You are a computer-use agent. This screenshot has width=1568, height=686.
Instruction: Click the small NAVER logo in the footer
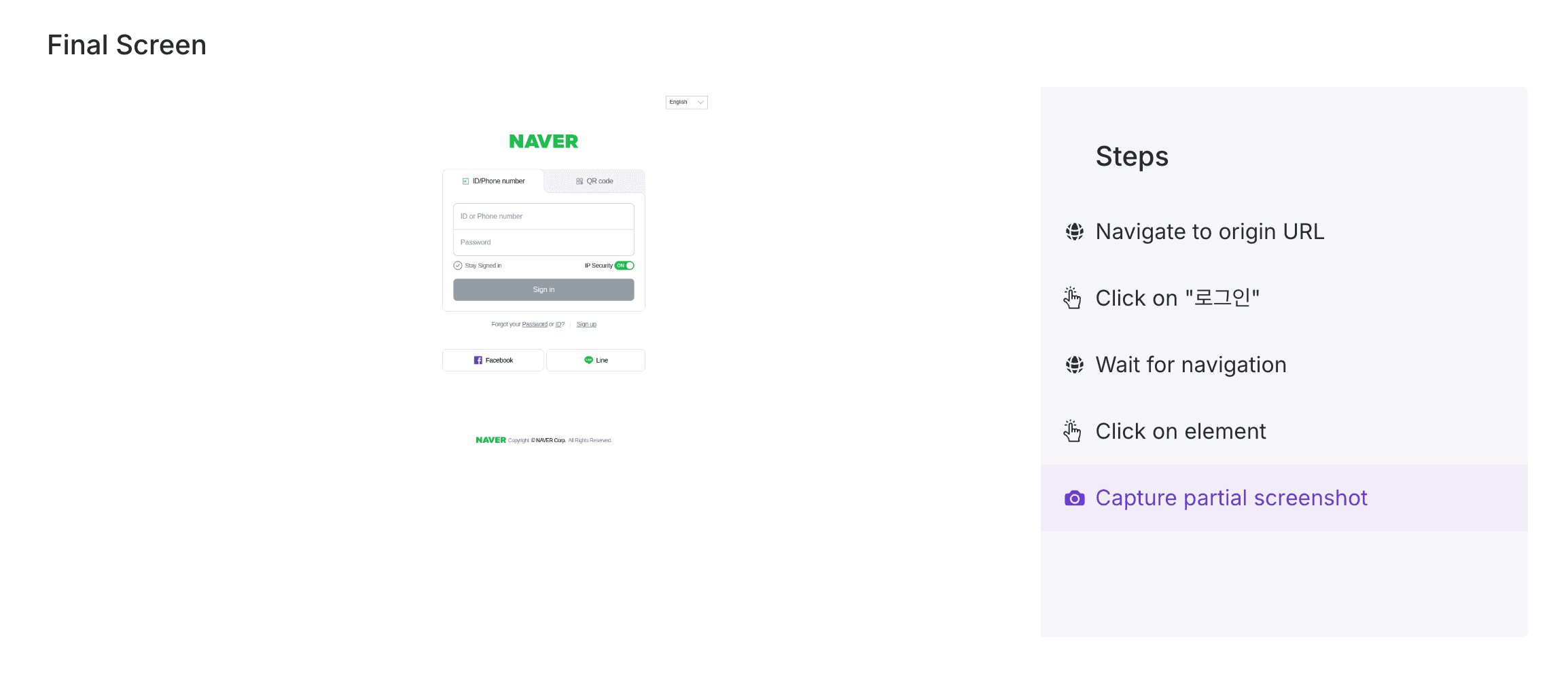click(491, 440)
